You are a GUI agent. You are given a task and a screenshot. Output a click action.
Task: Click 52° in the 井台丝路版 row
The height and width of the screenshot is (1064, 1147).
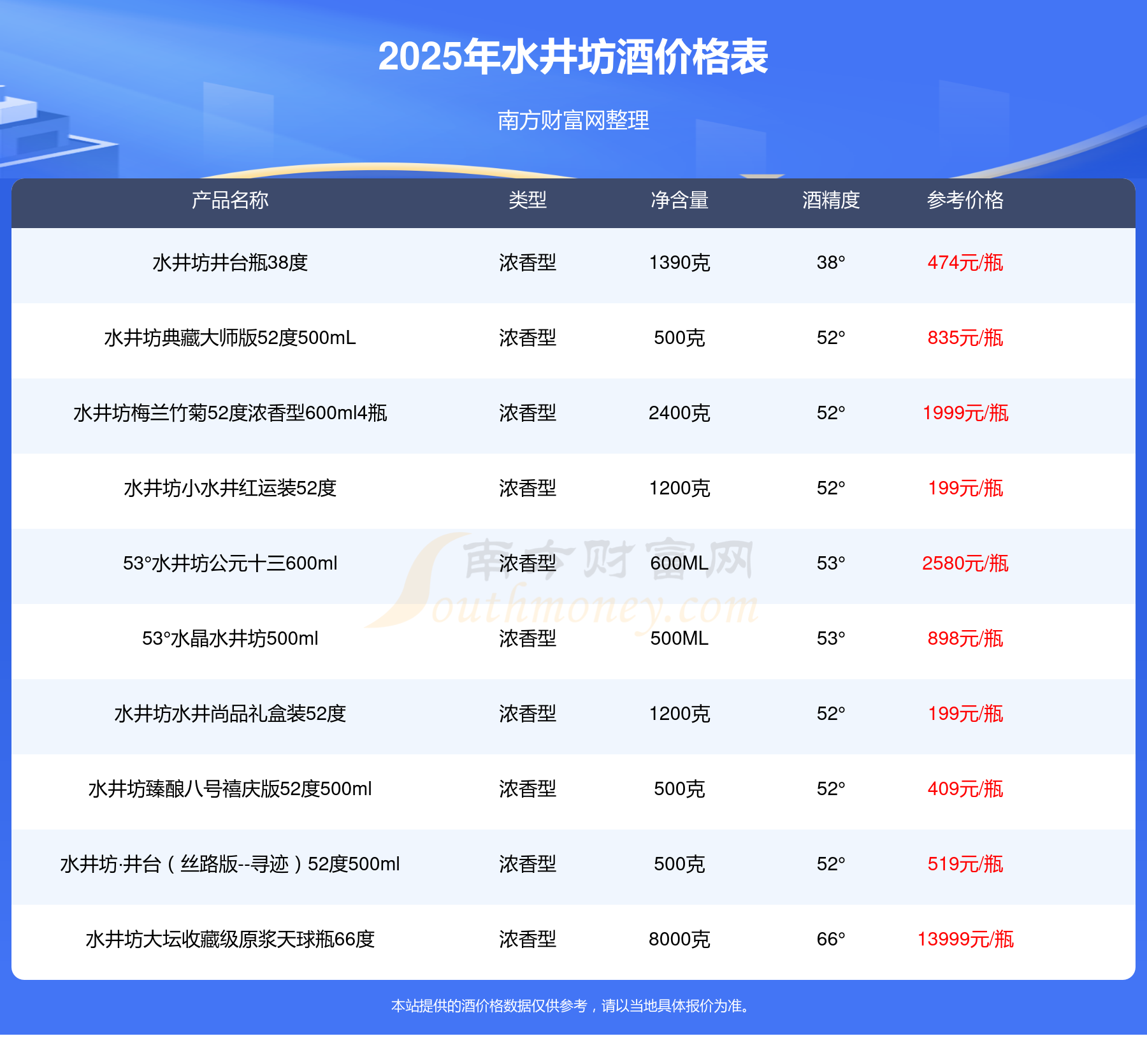[831, 864]
